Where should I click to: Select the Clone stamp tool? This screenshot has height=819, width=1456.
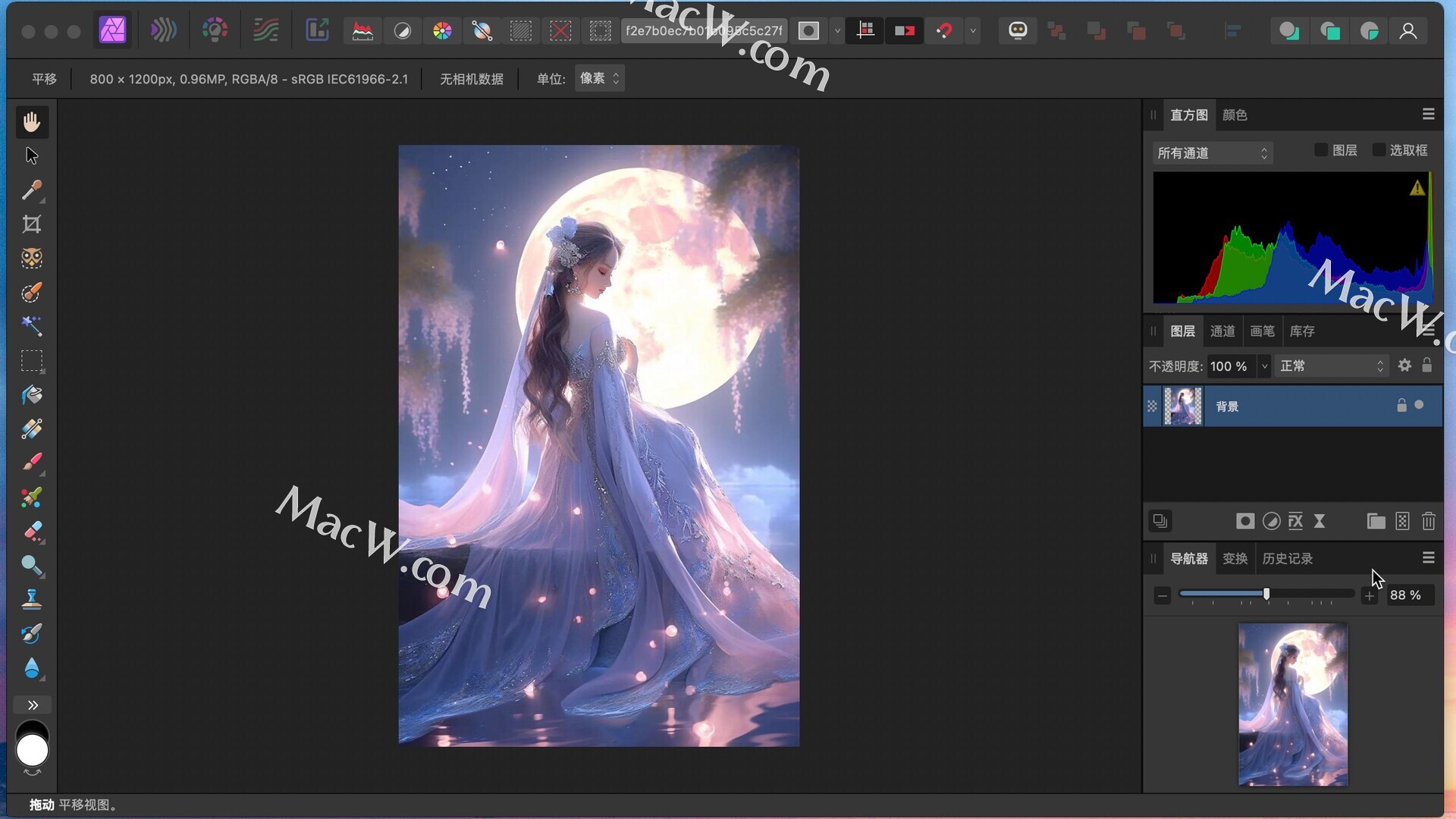[x=32, y=599]
